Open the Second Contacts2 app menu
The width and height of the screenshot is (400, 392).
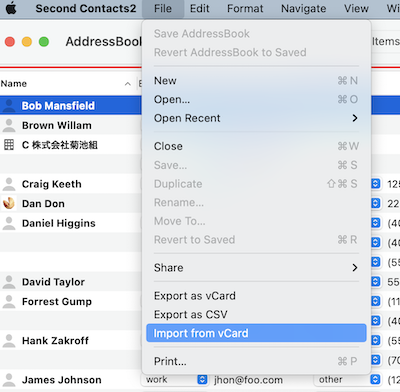point(86,8)
